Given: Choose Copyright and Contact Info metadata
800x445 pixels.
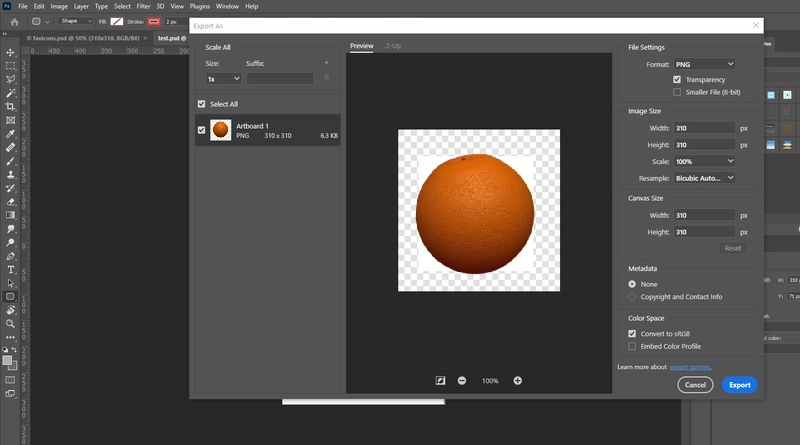Looking at the screenshot, I should (x=632, y=297).
